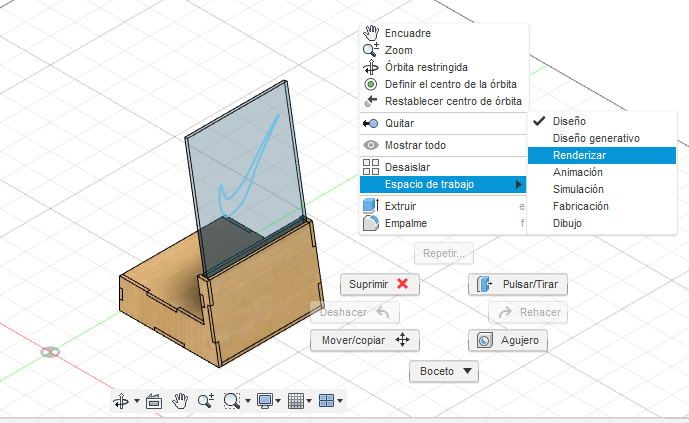Open the Display settings dropdown arrow

pos(278,401)
